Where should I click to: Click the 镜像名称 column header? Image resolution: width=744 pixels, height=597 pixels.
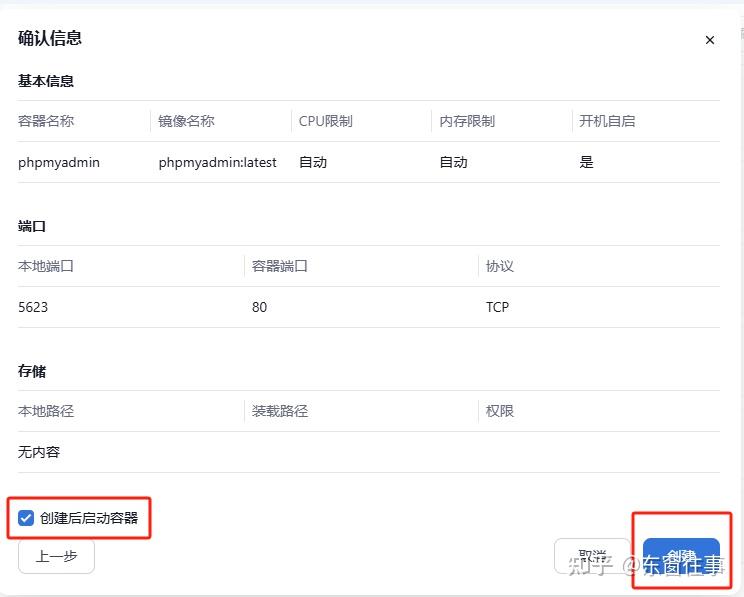(186, 121)
